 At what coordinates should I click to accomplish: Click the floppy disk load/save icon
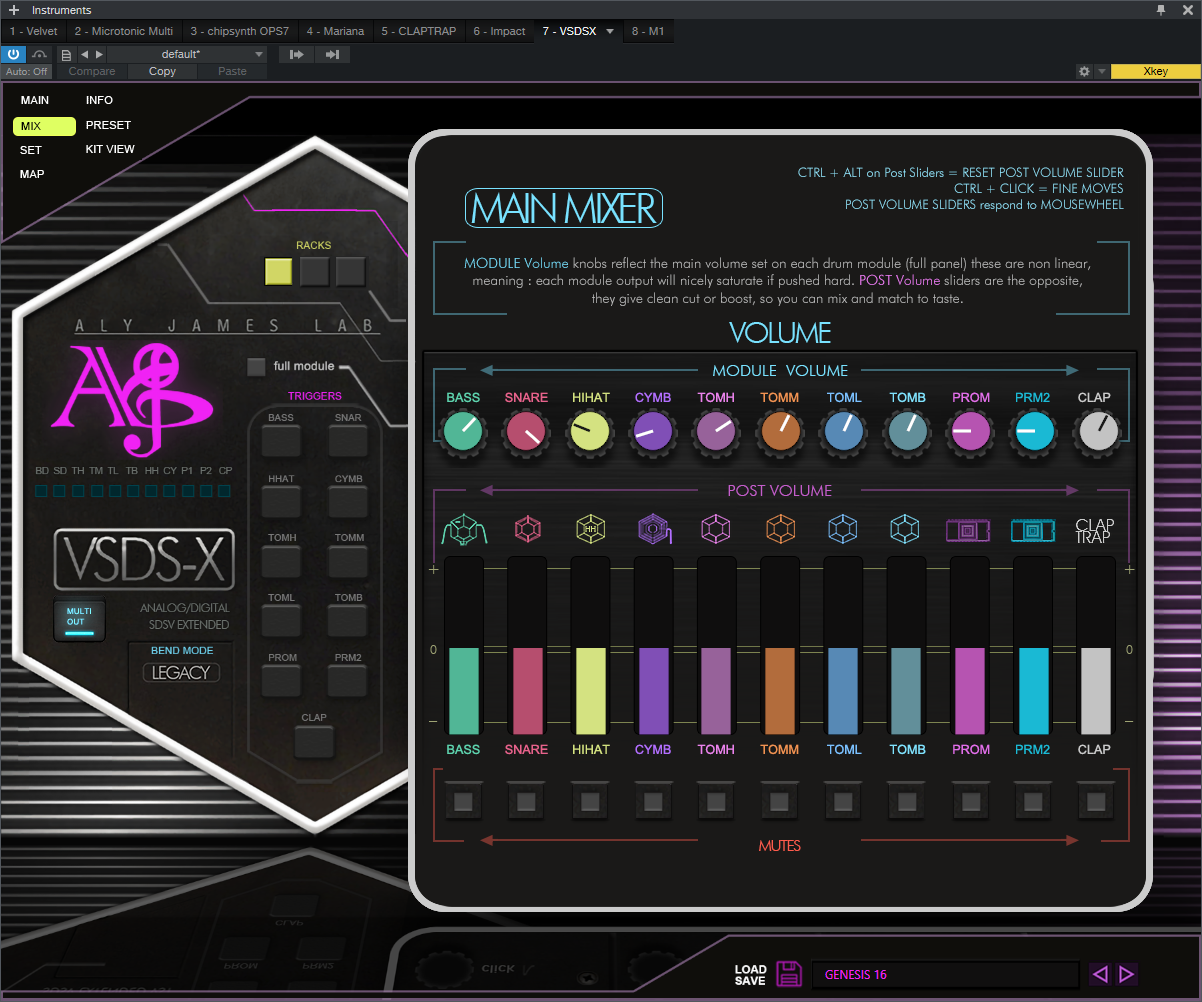pyautogui.click(x=790, y=974)
